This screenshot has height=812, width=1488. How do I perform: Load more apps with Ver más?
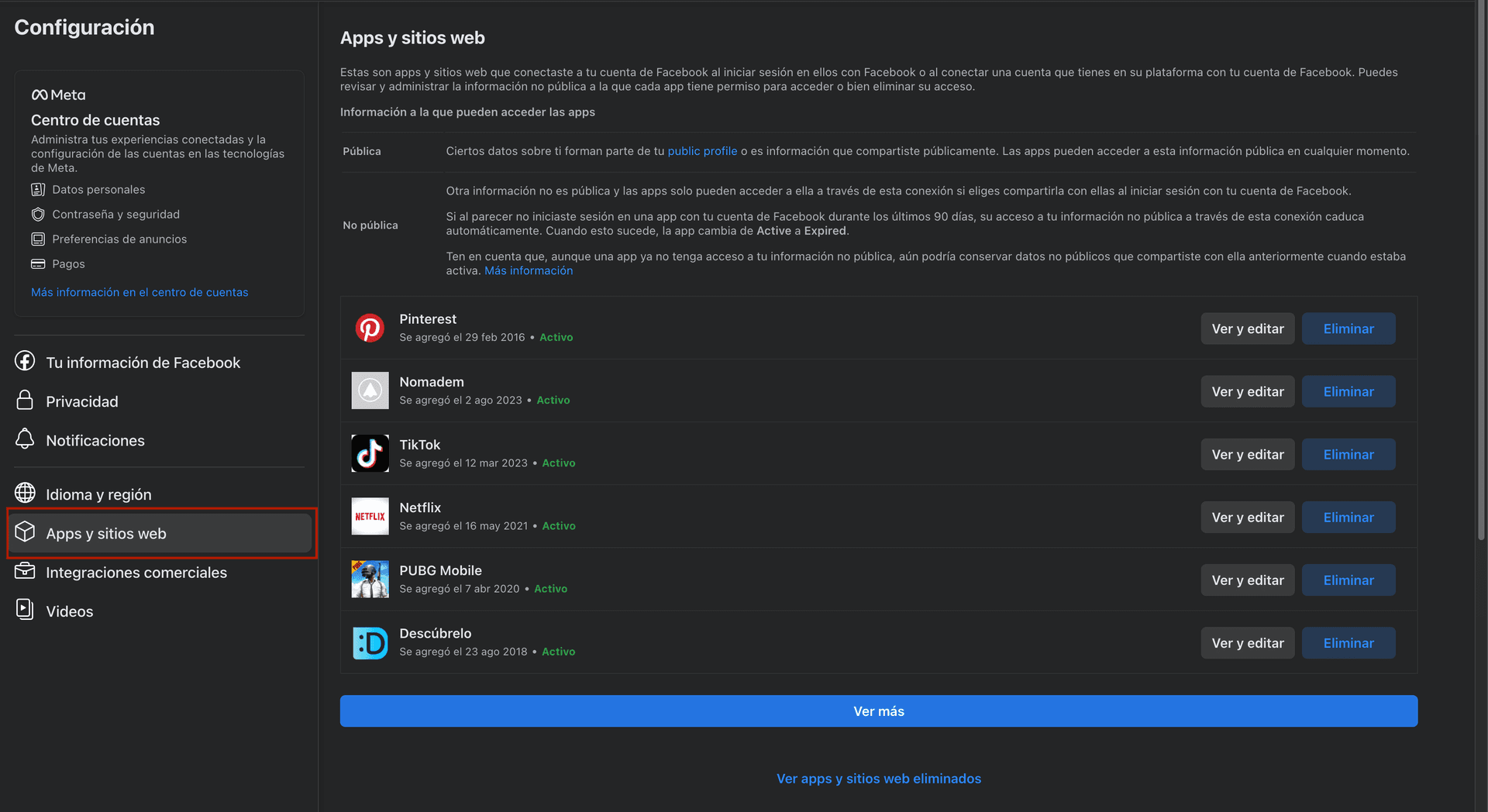click(879, 711)
